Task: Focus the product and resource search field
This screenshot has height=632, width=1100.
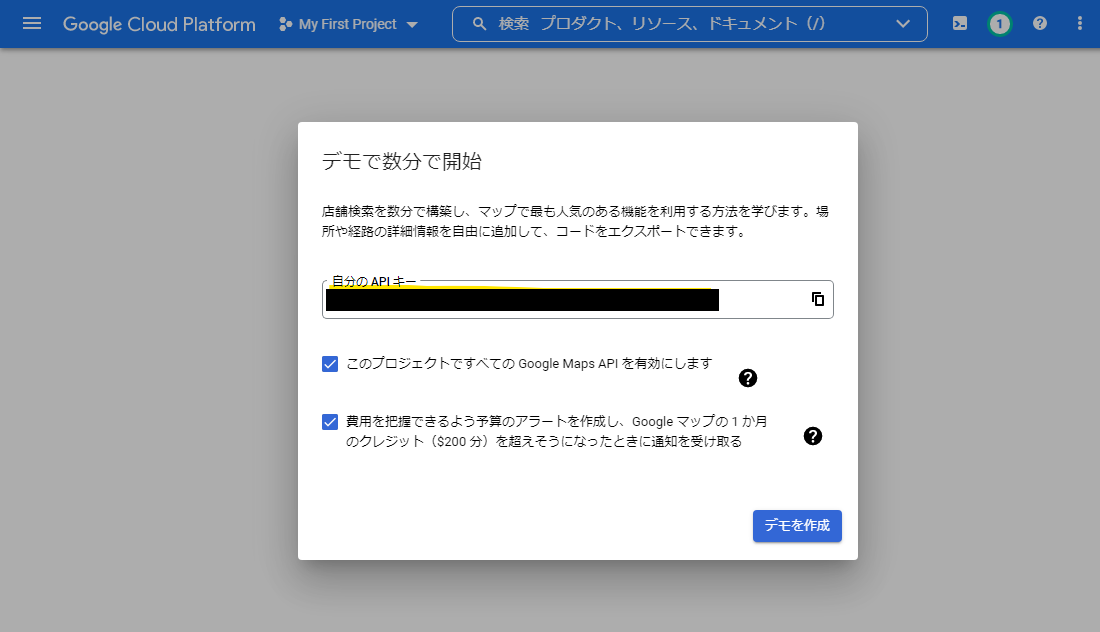Action: [690, 24]
